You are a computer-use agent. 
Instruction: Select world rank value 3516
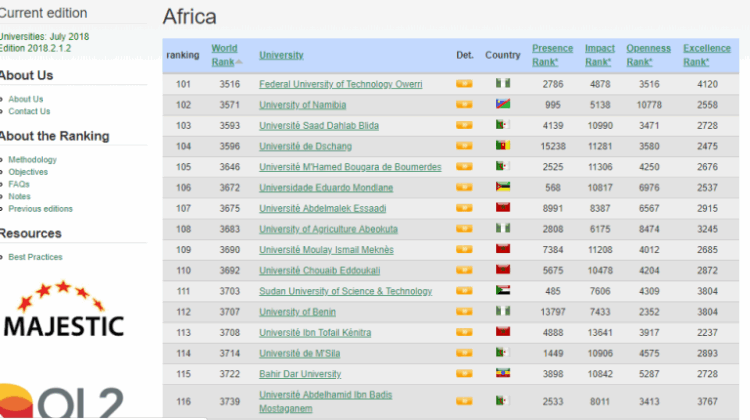[x=230, y=84]
